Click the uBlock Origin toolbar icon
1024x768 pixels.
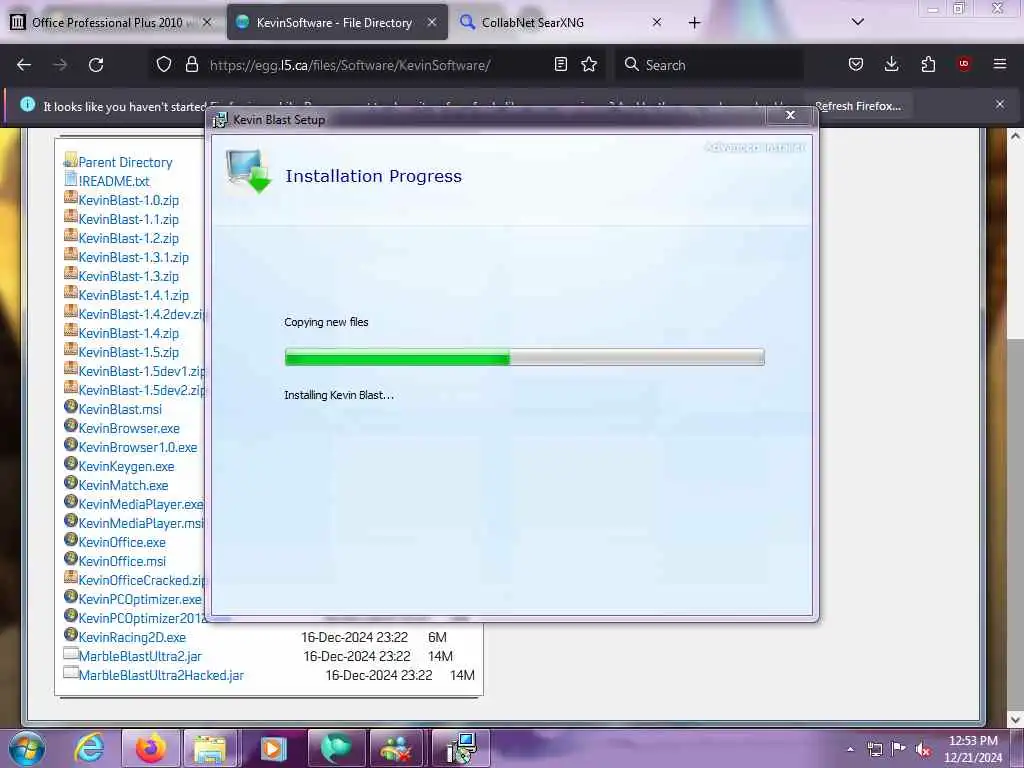coord(964,64)
